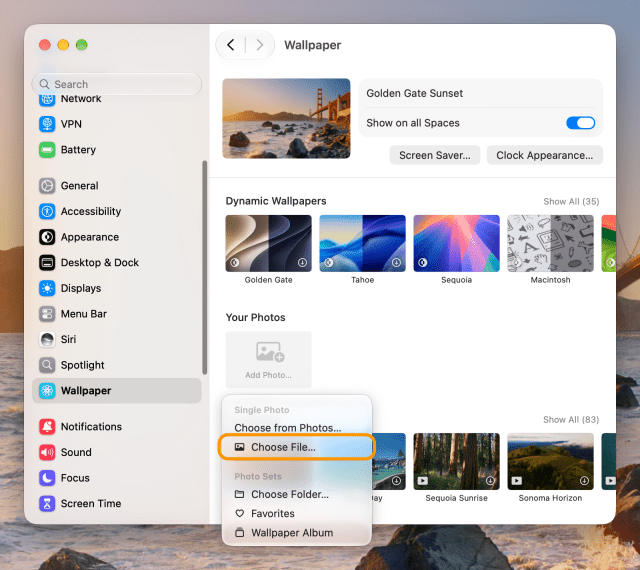
Task: Click download icon on Sonoma Horizon thumbnail
Action: (584, 480)
